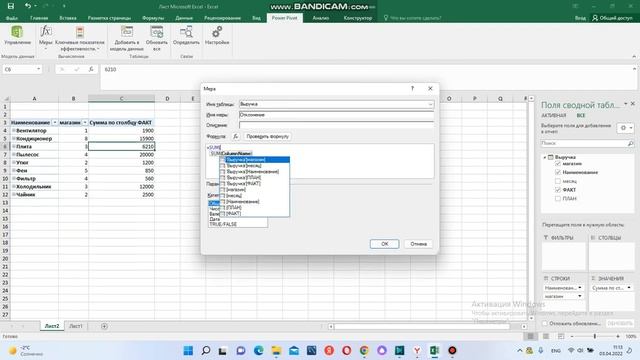This screenshot has width=640, height=360.
Task: Open Наименование column filter dropdown
Action: point(55,122)
